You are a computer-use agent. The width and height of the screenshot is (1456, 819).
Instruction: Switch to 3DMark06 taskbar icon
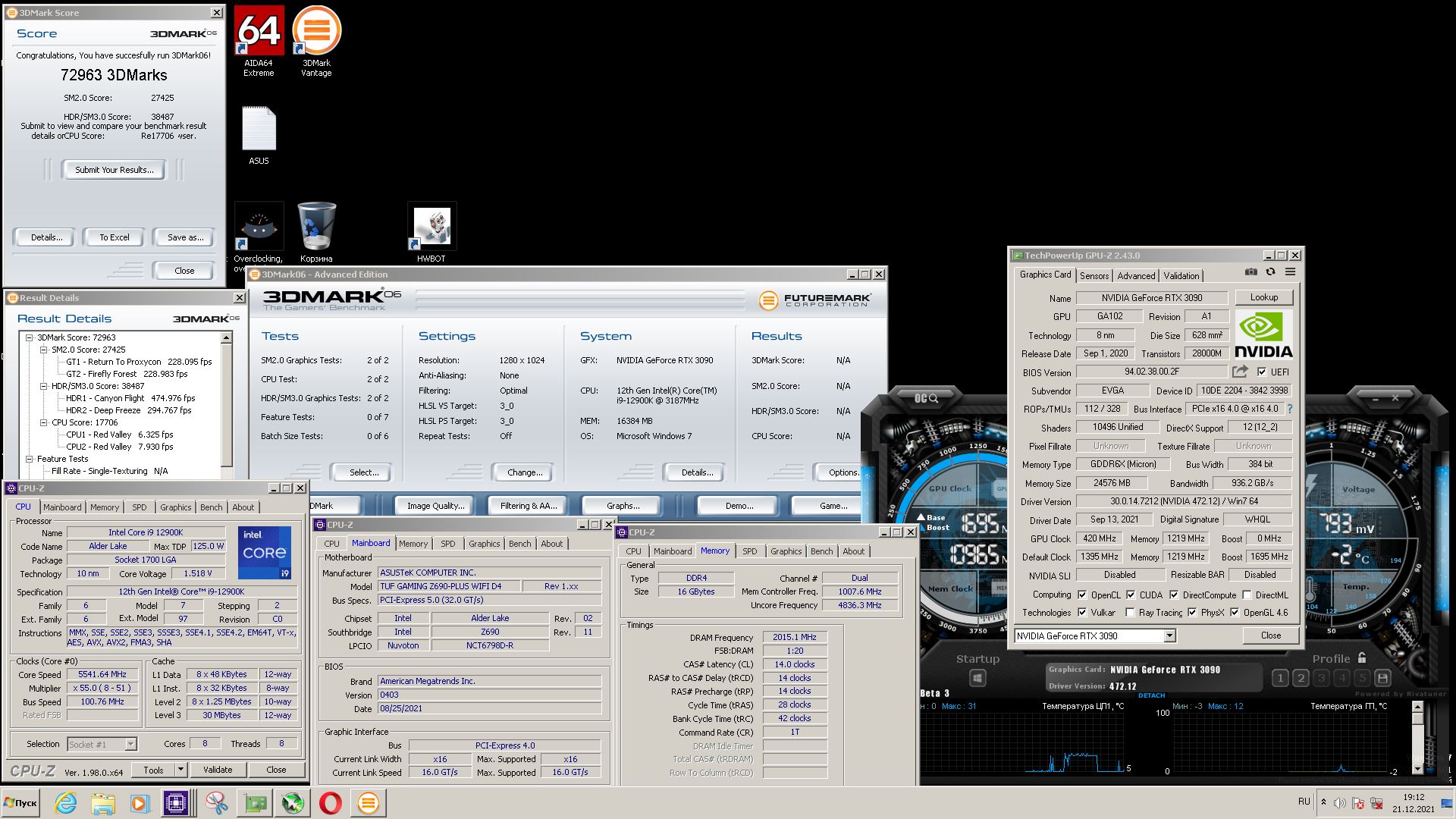tap(369, 803)
